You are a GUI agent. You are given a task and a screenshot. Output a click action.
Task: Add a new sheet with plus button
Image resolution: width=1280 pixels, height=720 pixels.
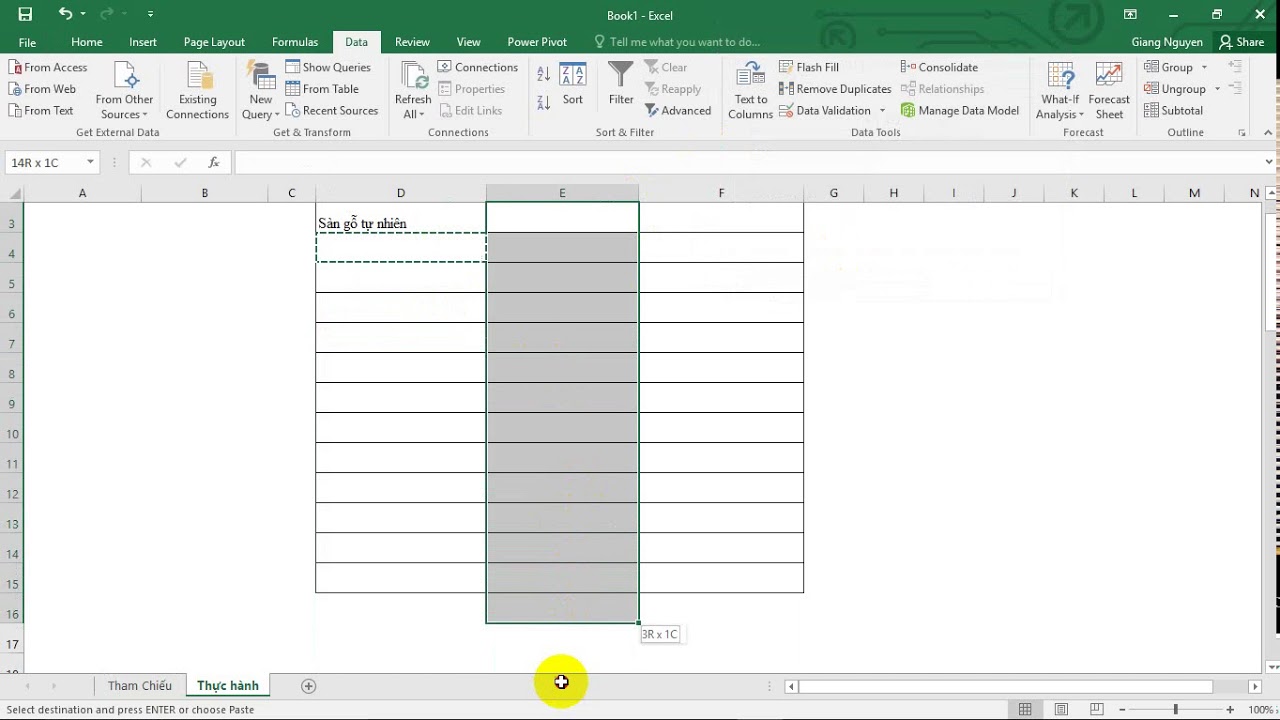308,686
